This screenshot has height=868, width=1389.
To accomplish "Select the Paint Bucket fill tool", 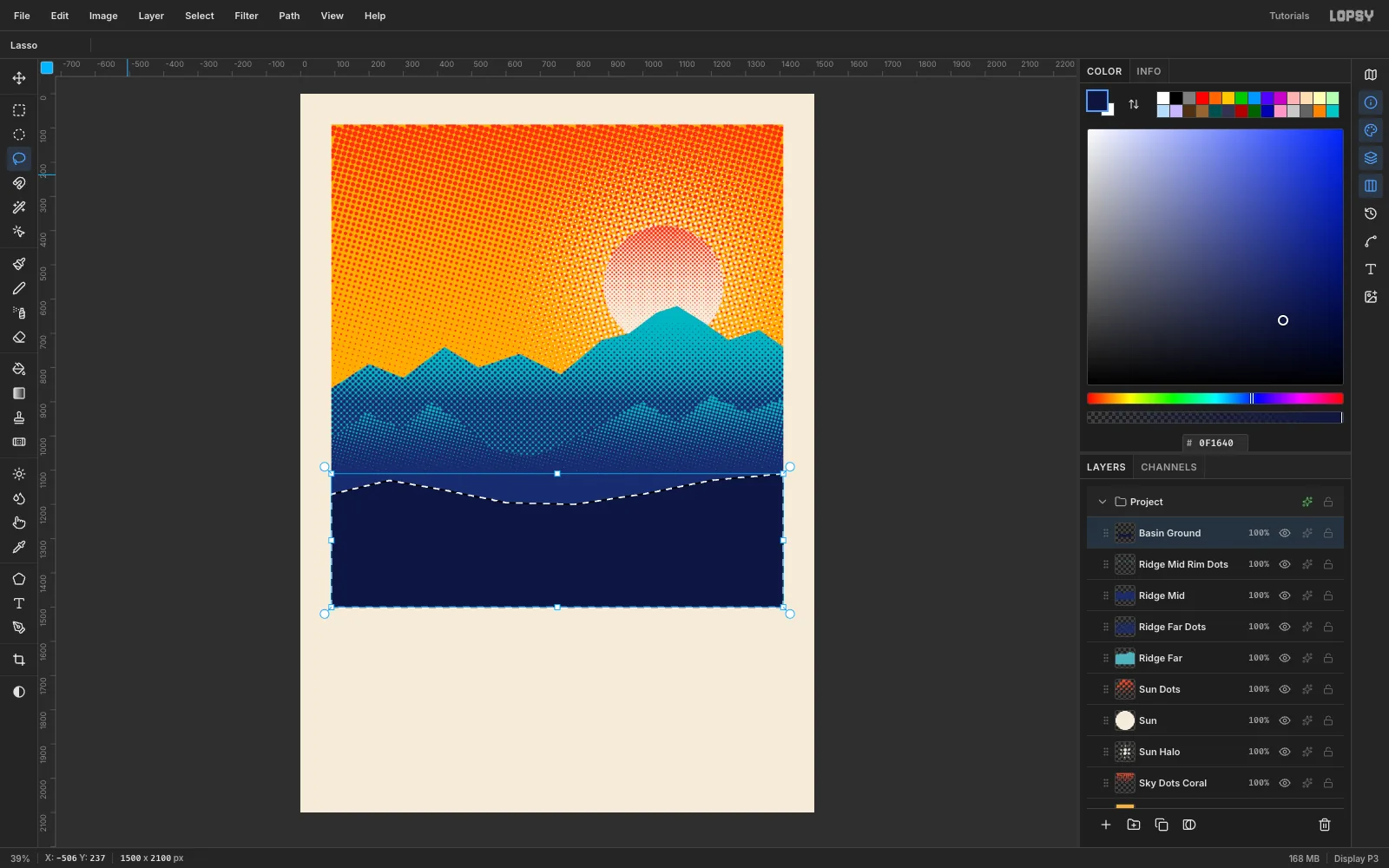I will tap(19, 369).
